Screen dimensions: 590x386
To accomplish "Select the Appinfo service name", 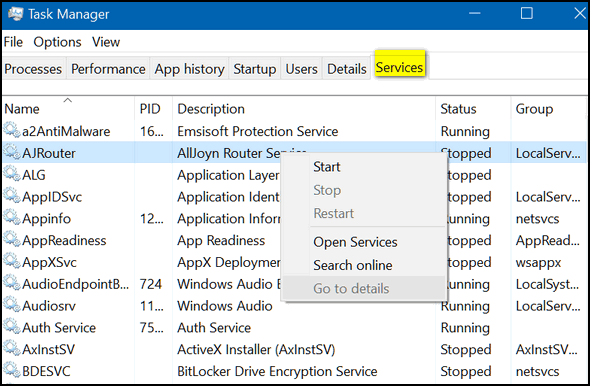I will (46, 219).
